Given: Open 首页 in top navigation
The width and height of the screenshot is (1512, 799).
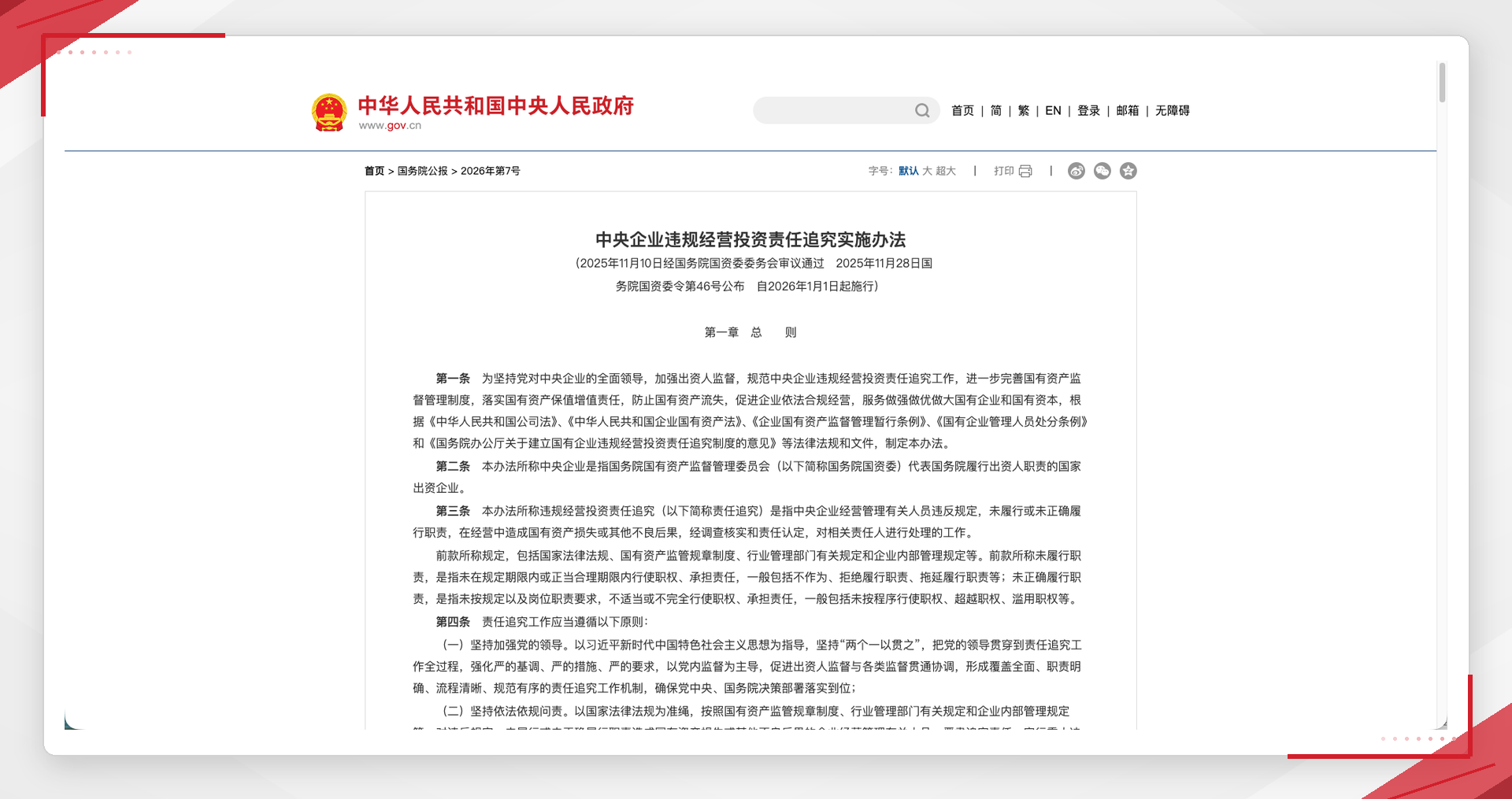Looking at the screenshot, I should [x=962, y=111].
